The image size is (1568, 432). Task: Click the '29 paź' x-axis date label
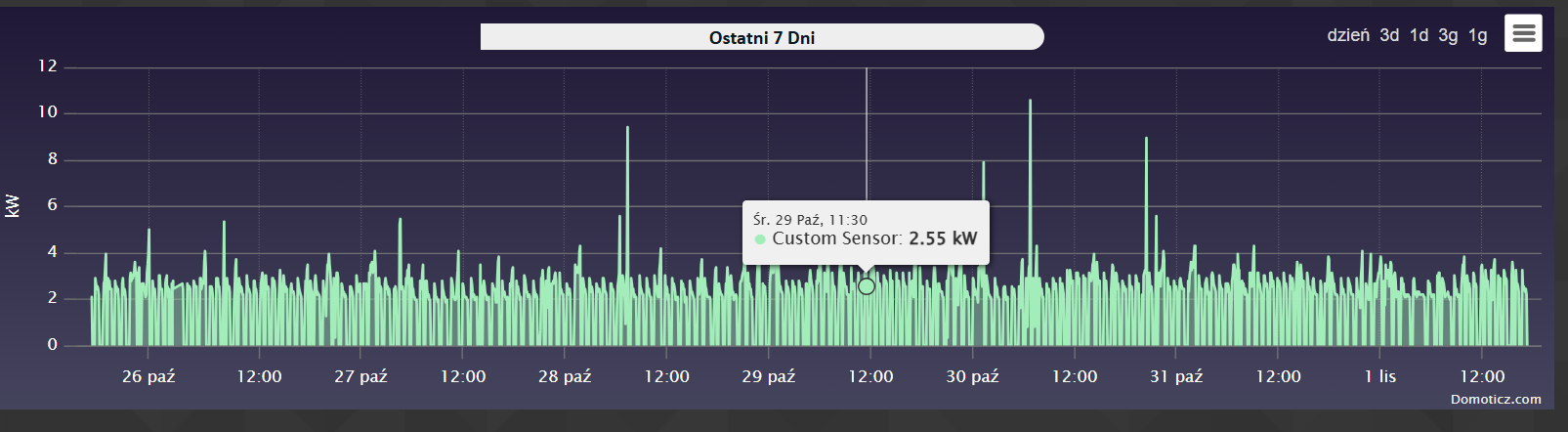768,376
